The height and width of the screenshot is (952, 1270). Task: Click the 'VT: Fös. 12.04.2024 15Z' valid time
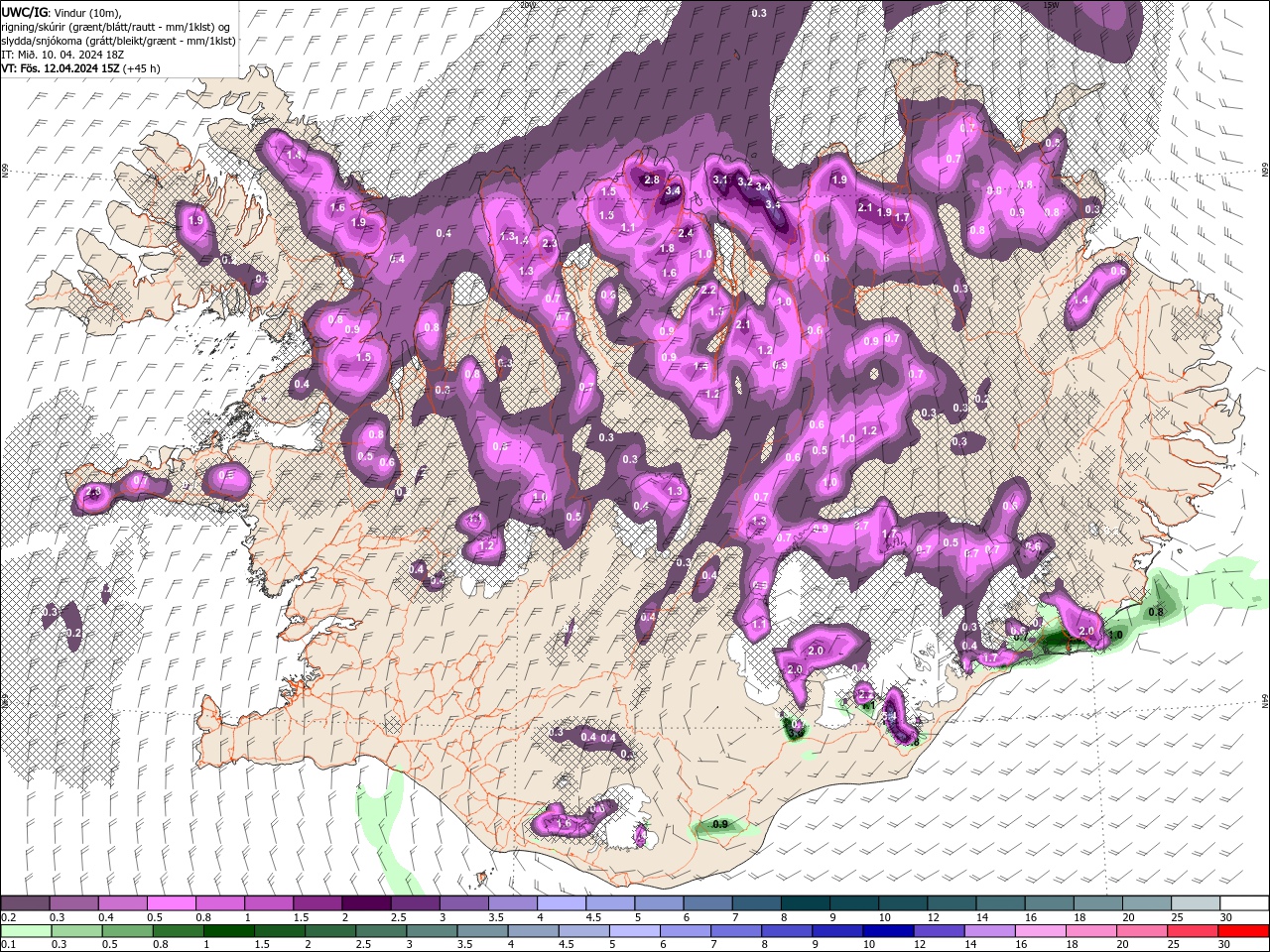(62, 68)
